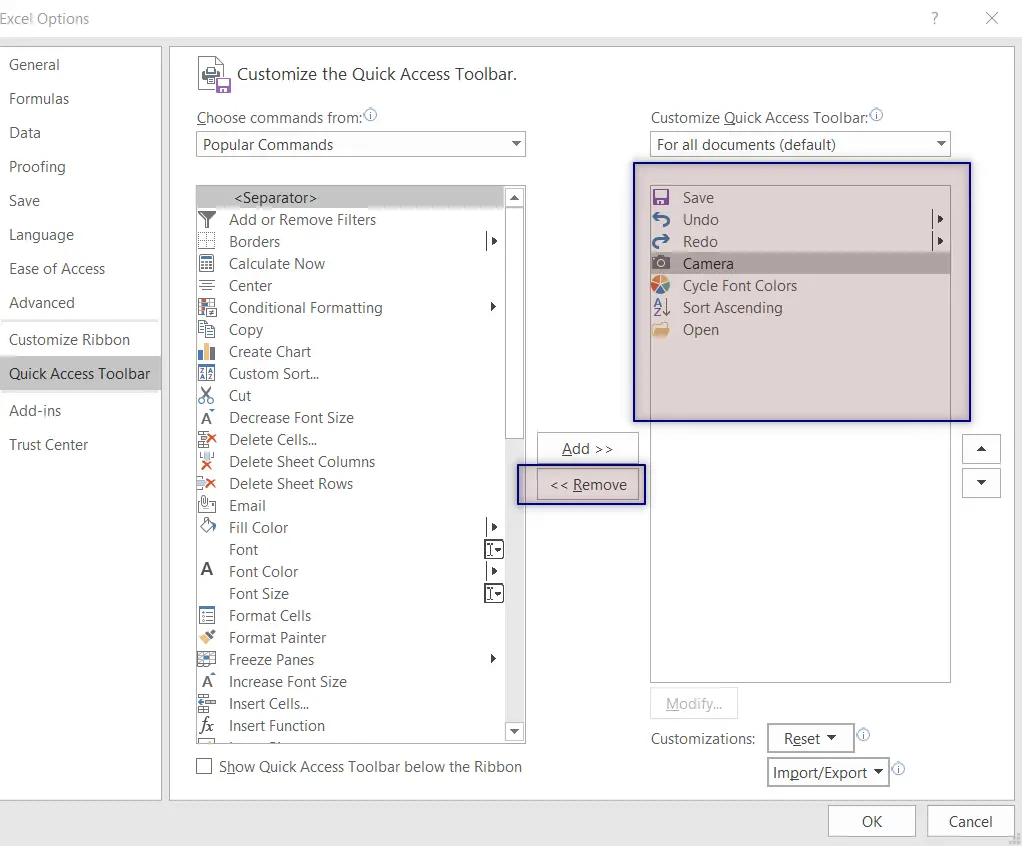Image resolution: width=1022 pixels, height=846 pixels.
Task: Click the Email envelope icon
Action: tap(207, 505)
